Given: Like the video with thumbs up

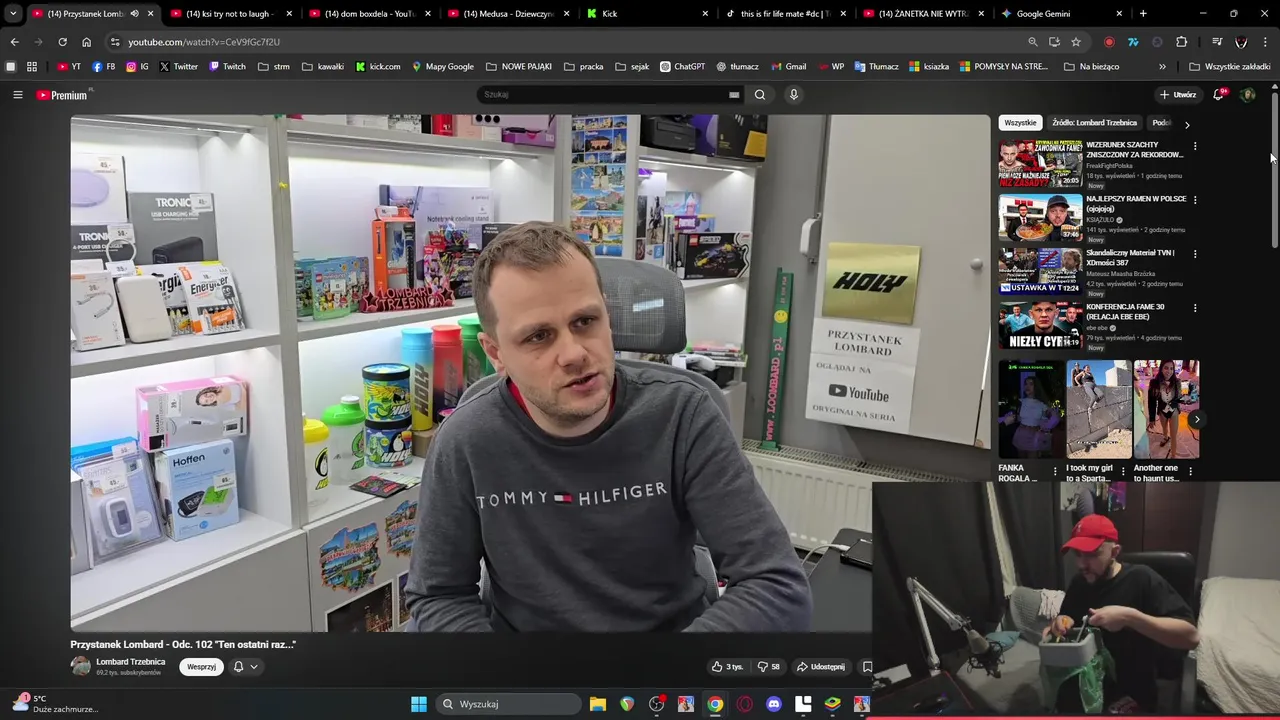Looking at the screenshot, I should [x=727, y=667].
